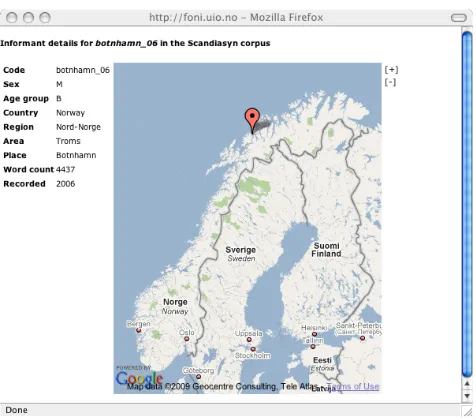Click the Eesti Estonia map label
This screenshot has width=476, height=420.
(x=322, y=364)
